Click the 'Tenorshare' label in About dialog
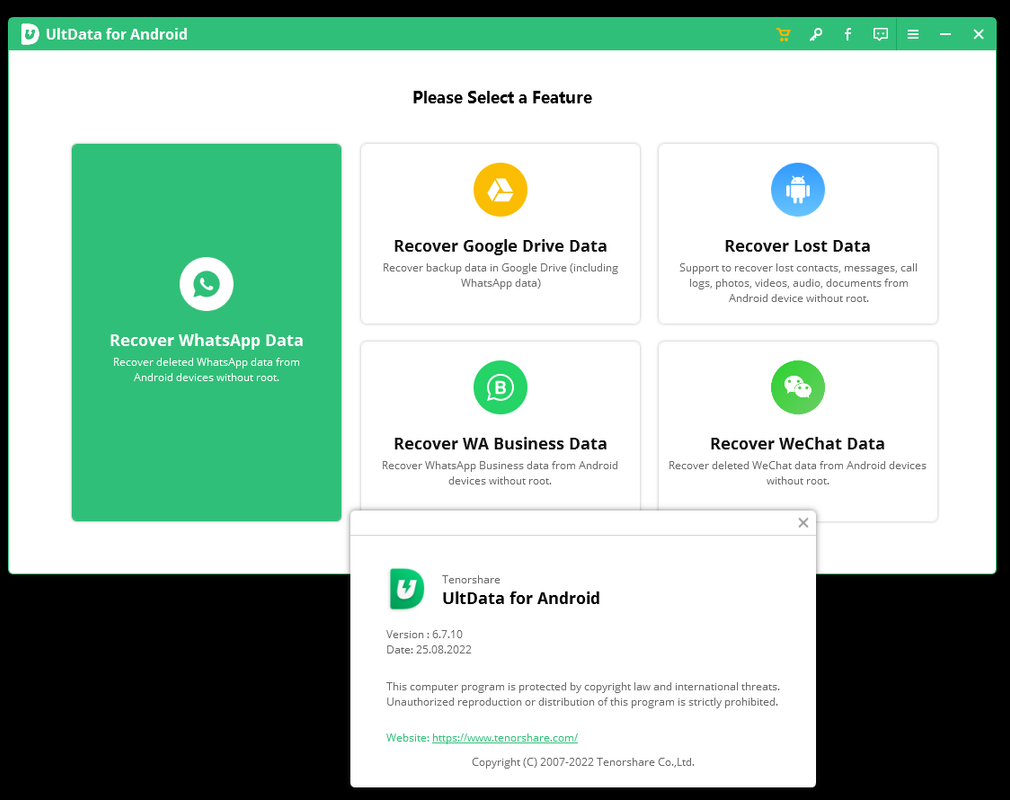 (471, 580)
